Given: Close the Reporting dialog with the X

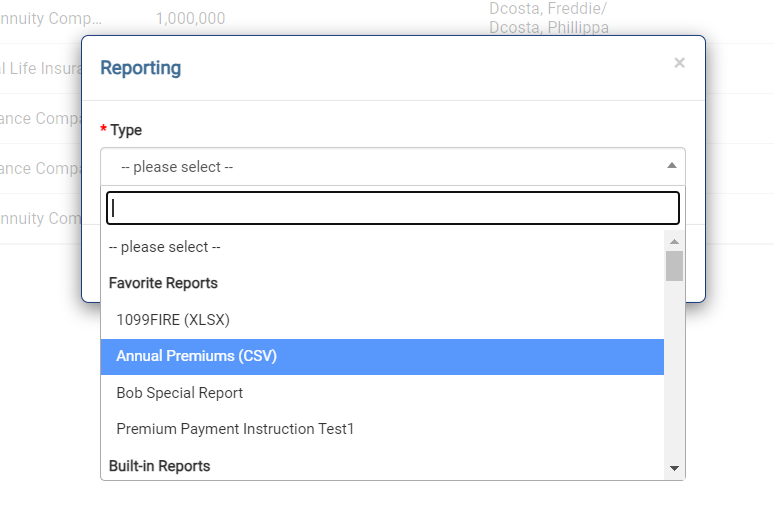Looking at the screenshot, I should (679, 63).
